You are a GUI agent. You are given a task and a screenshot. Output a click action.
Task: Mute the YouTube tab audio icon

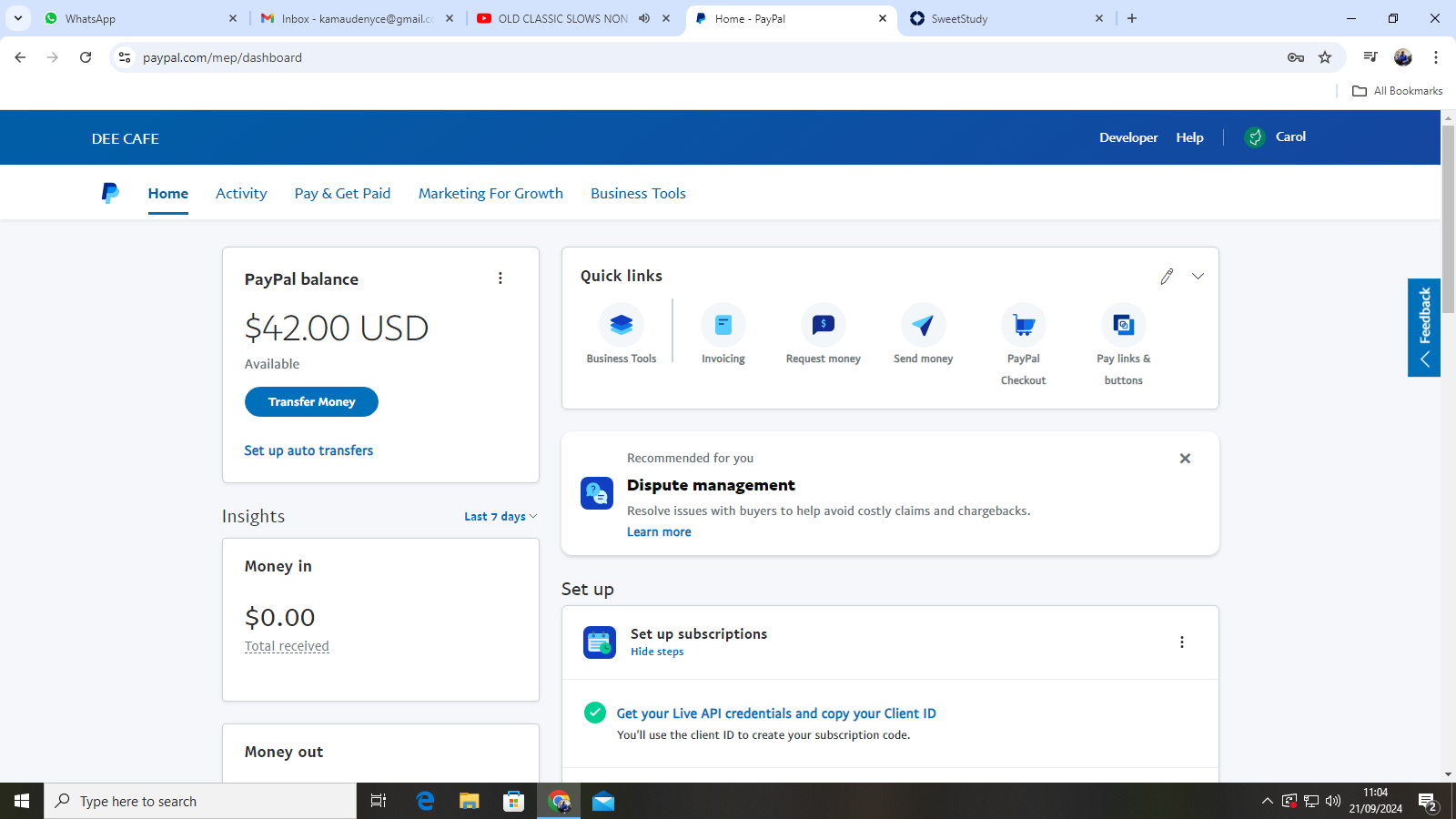(x=644, y=18)
